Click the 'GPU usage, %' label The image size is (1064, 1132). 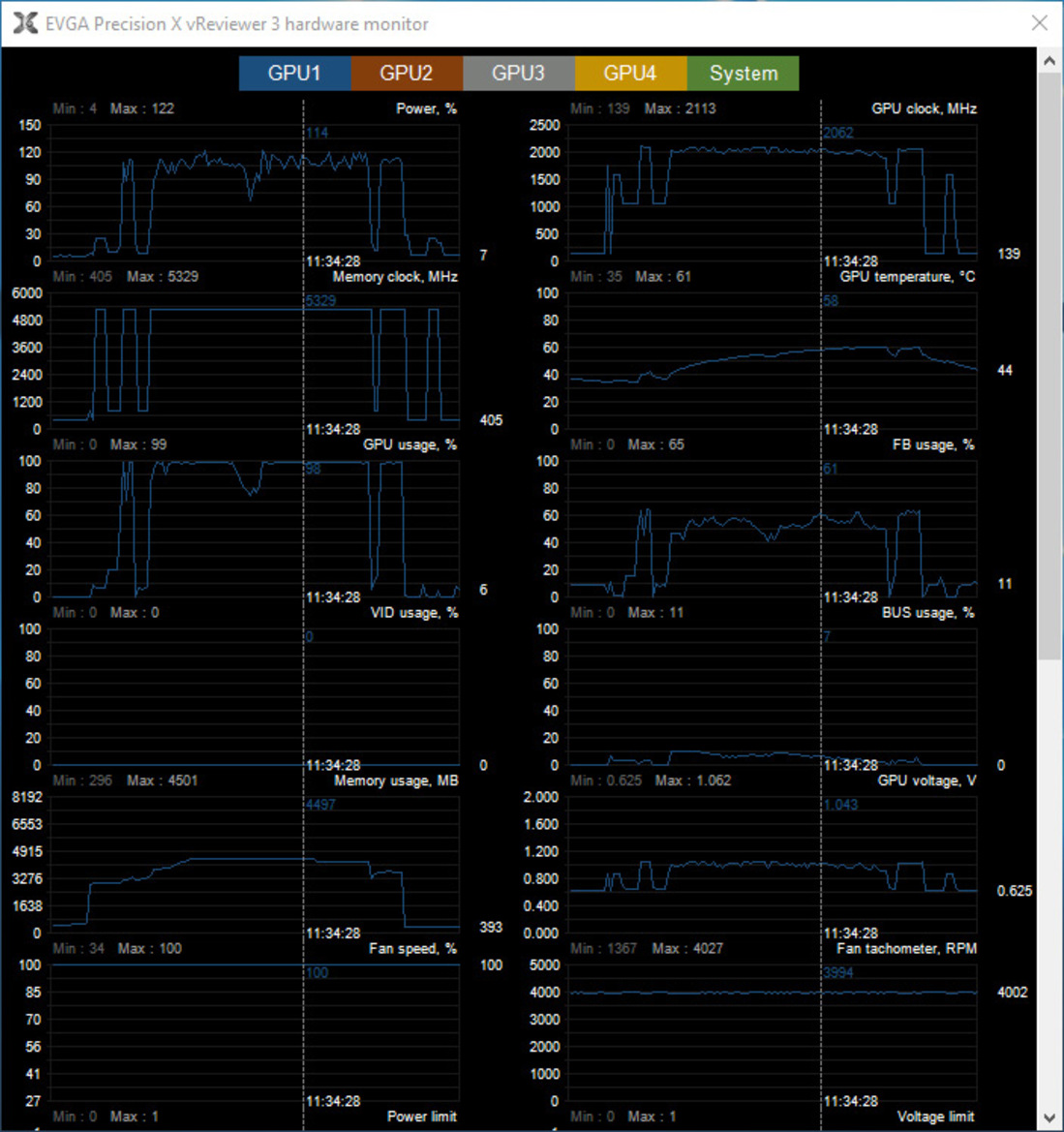pyautogui.click(x=410, y=445)
